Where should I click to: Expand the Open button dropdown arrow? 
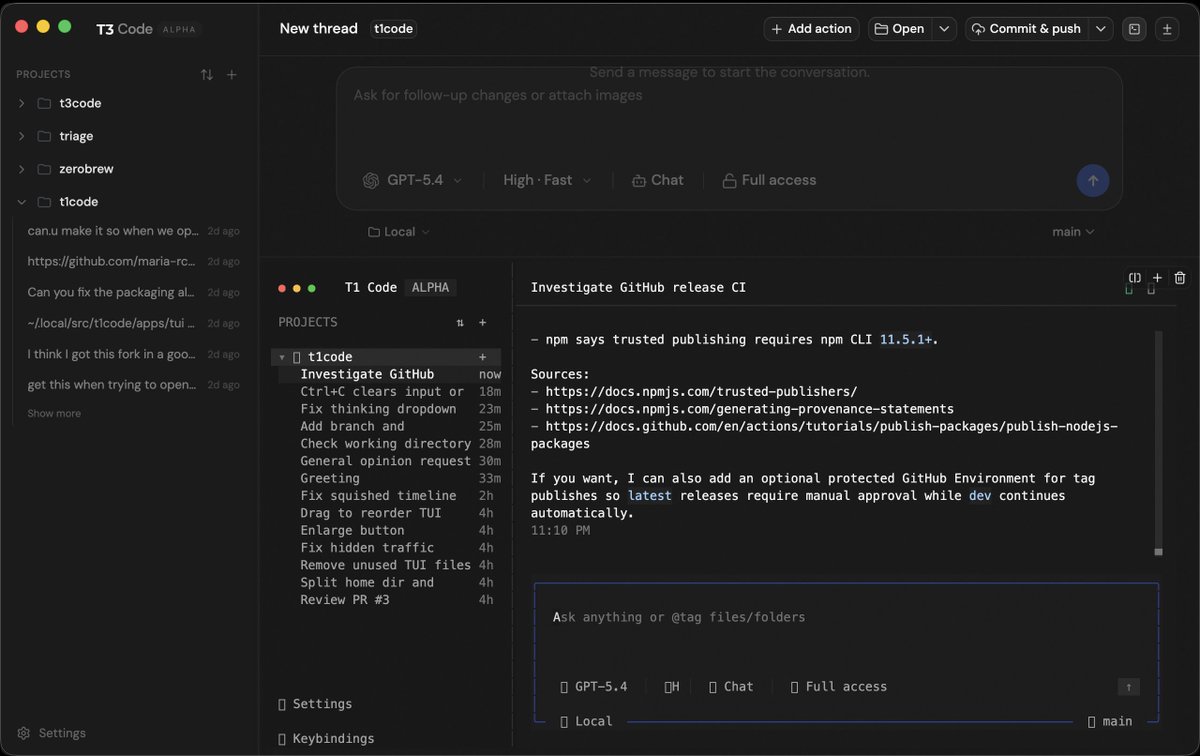pos(944,29)
